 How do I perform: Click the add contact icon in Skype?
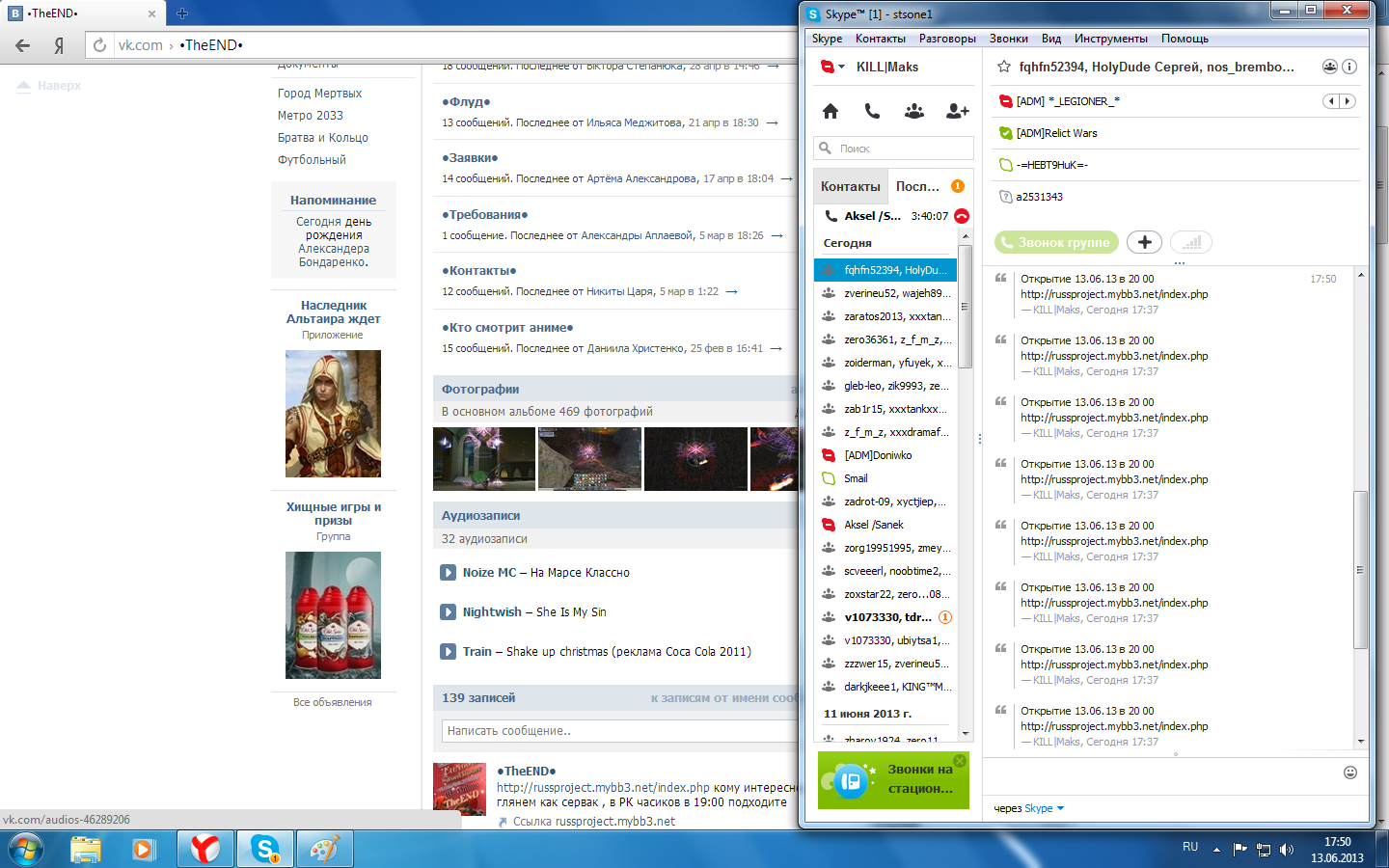[x=957, y=111]
